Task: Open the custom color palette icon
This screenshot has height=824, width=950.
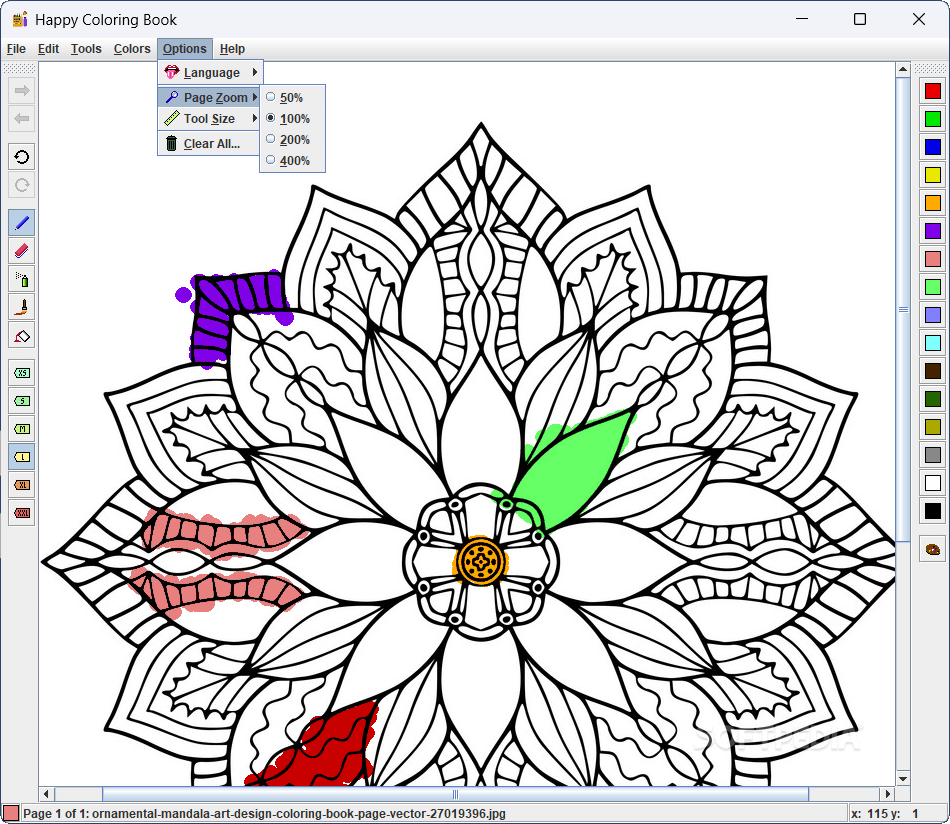Action: click(932, 549)
